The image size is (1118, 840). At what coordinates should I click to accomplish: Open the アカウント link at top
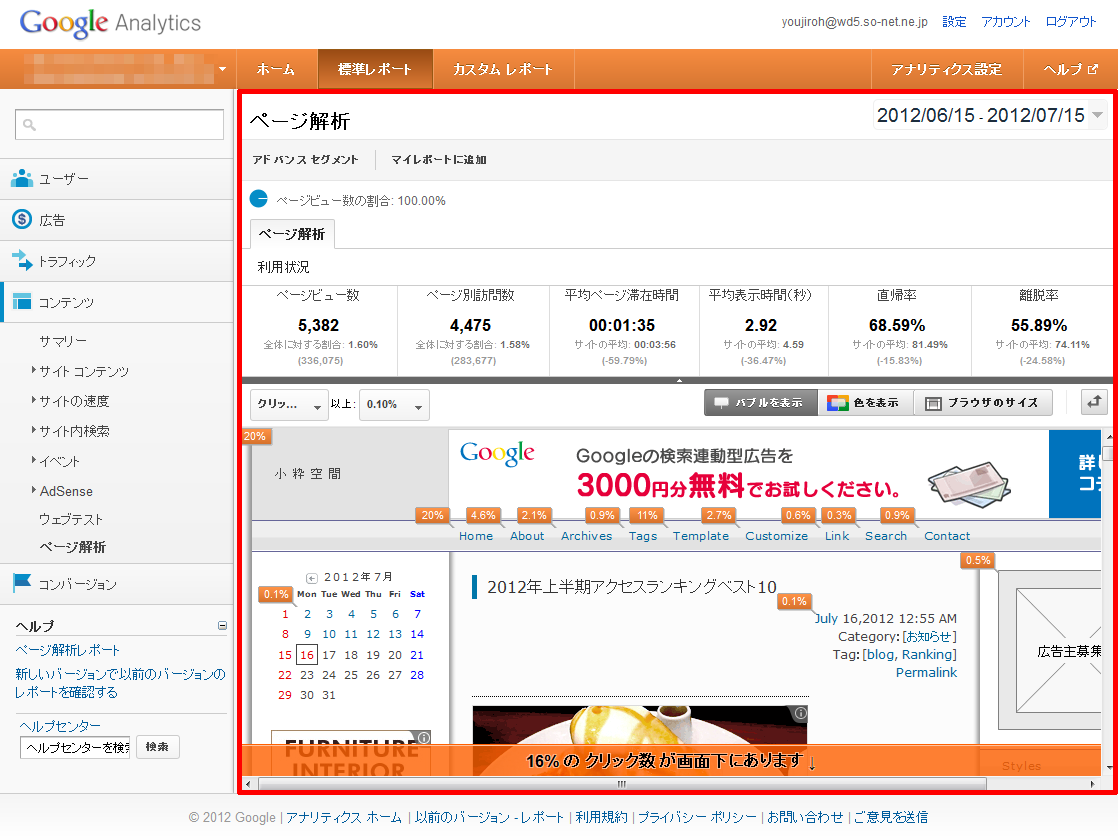click(1005, 21)
